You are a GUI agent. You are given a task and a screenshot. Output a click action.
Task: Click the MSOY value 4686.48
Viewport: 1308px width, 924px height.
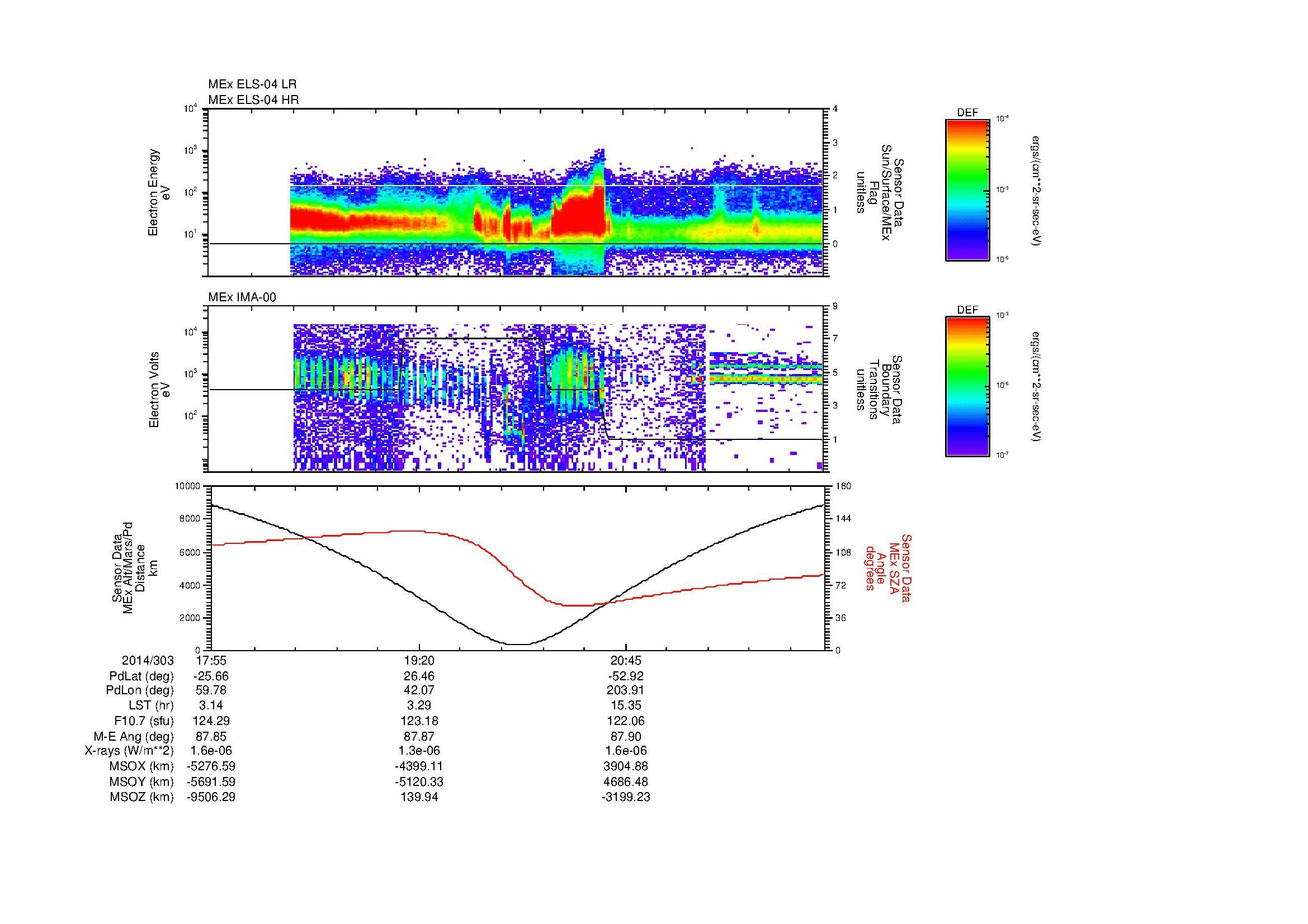pyautogui.click(x=626, y=781)
